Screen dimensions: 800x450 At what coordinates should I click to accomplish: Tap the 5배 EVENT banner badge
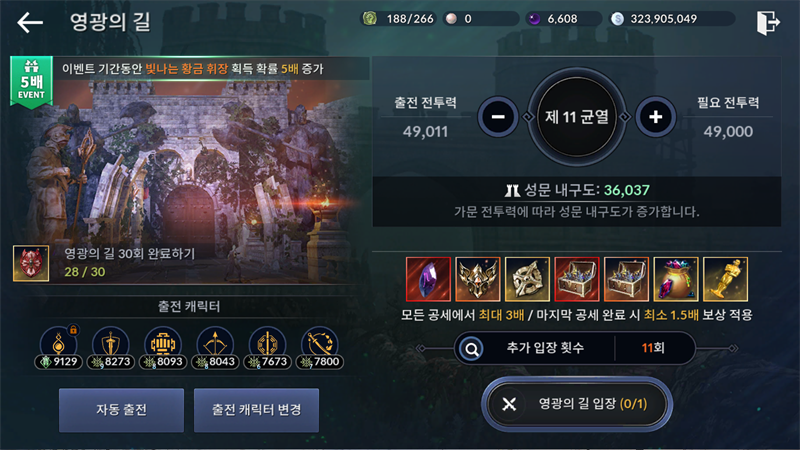point(31,82)
